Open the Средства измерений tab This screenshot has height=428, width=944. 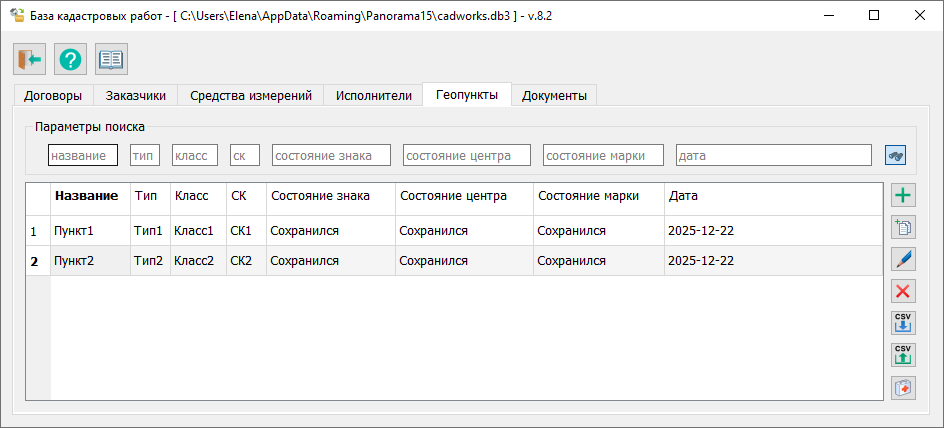coord(250,95)
